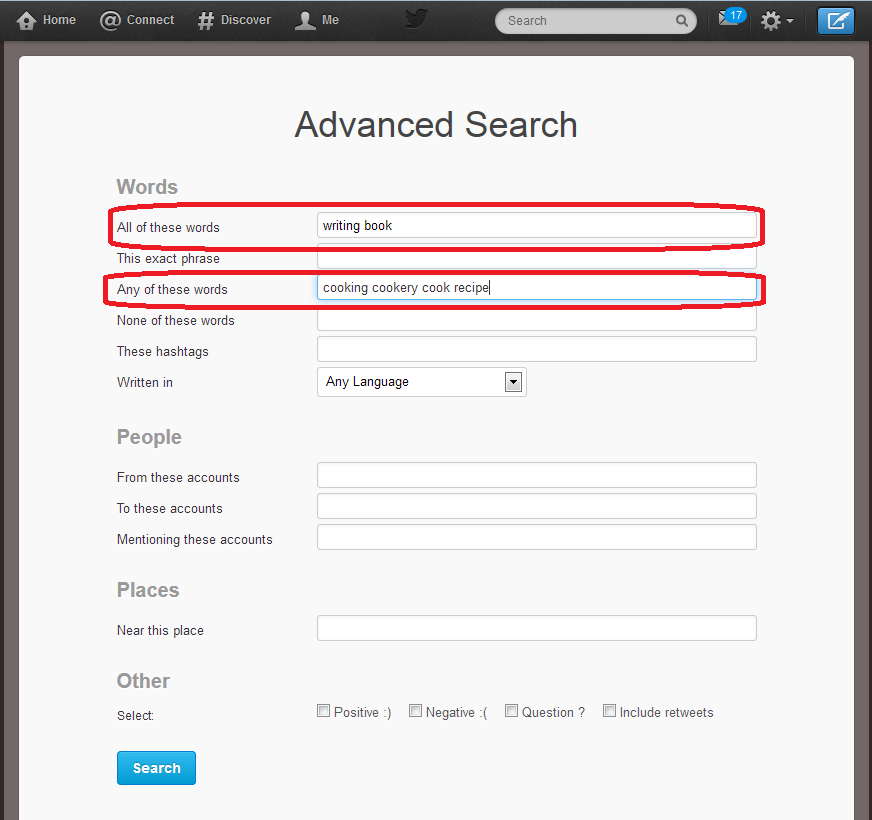Check the Question ? checkbox
Image resolution: width=872 pixels, height=820 pixels.
click(x=511, y=711)
